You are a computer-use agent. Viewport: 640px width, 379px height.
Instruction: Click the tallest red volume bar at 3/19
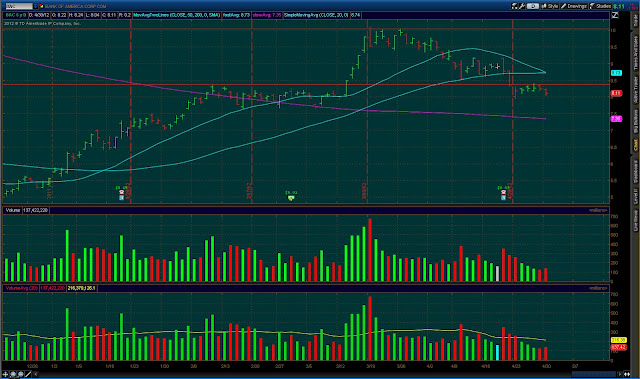[370, 250]
